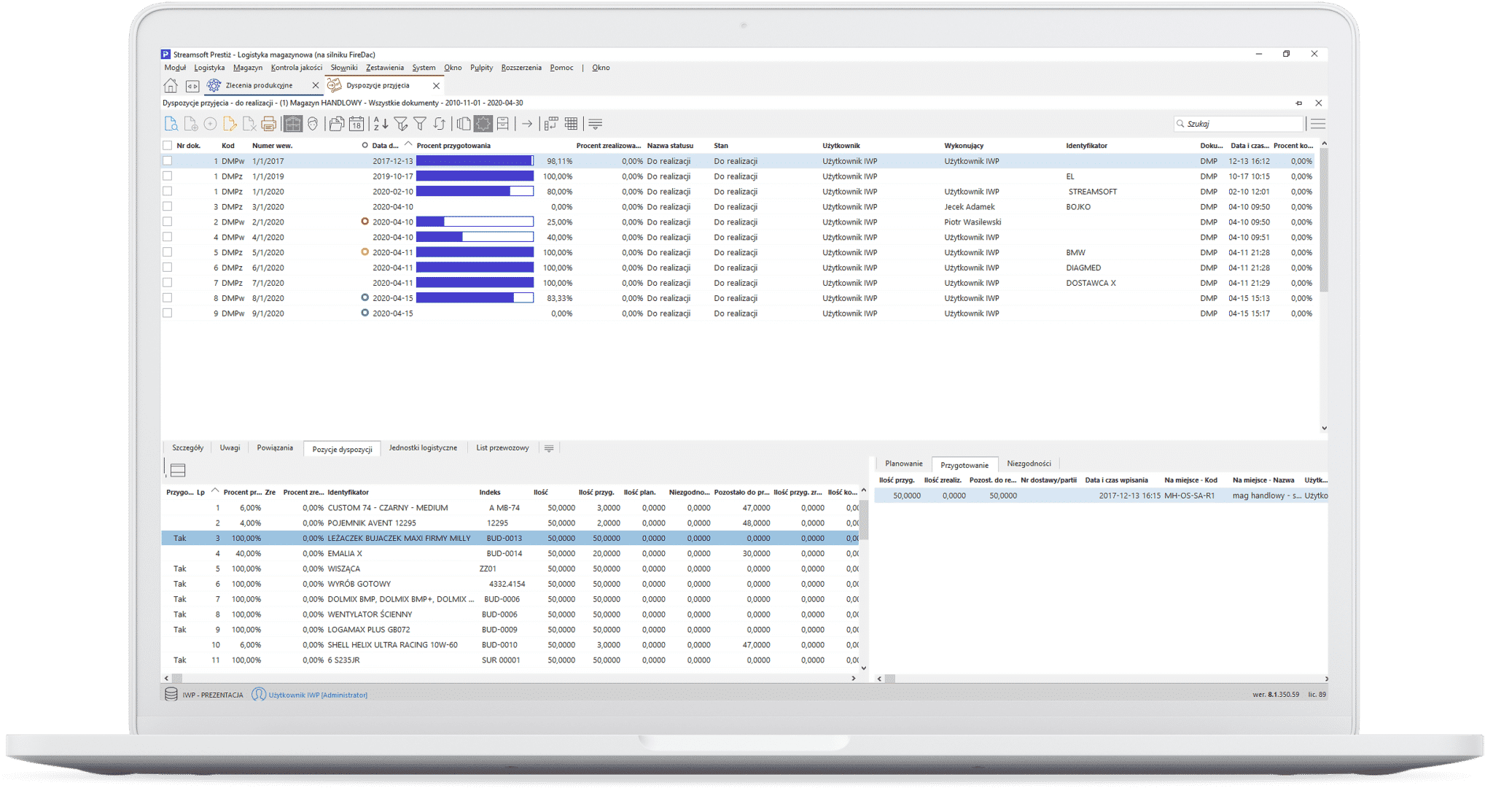Screen dimensions: 1493x812
Task: Select the warehouse icon in the toolbar
Action: coord(292,124)
